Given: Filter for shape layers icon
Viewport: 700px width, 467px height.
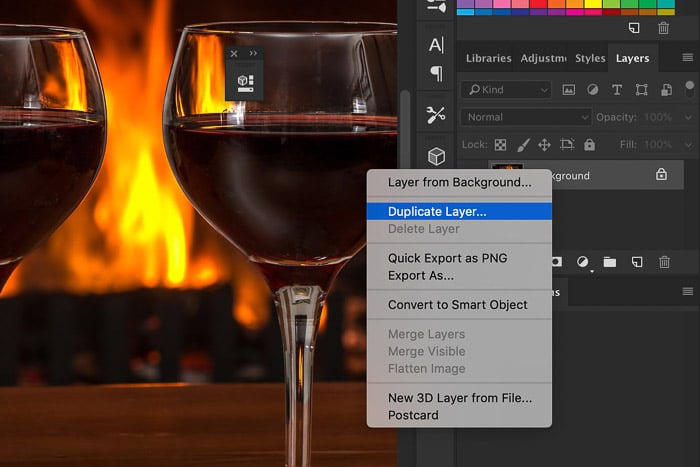Looking at the screenshot, I should pyautogui.click(x=642, y=90).
